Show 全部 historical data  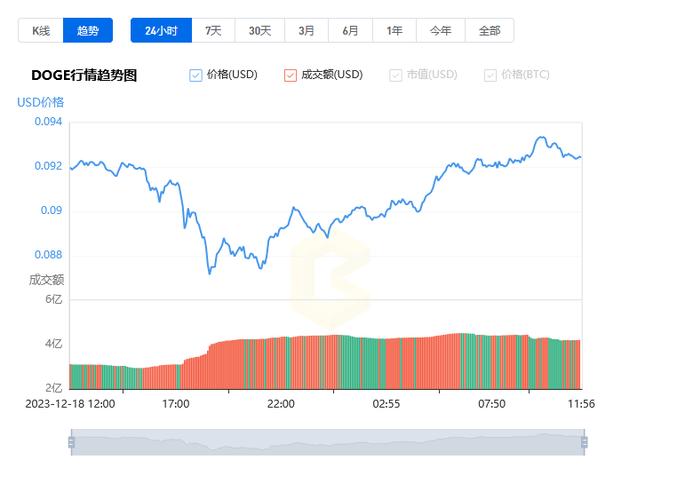[x=489, y=31]
